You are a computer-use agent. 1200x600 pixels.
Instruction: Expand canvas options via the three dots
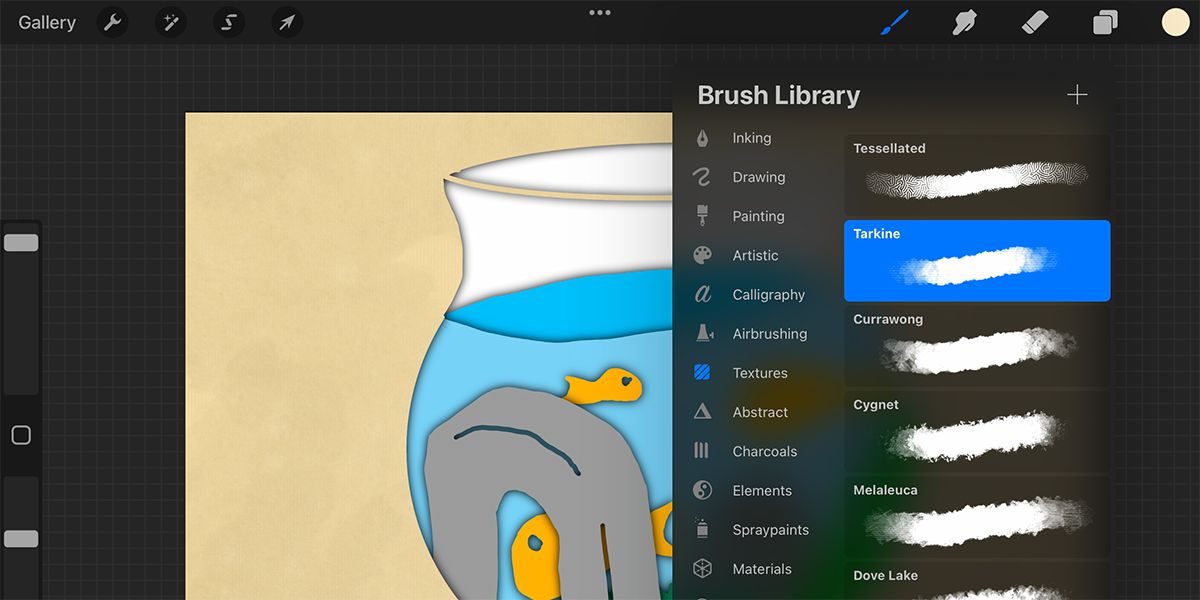(599, 13)
